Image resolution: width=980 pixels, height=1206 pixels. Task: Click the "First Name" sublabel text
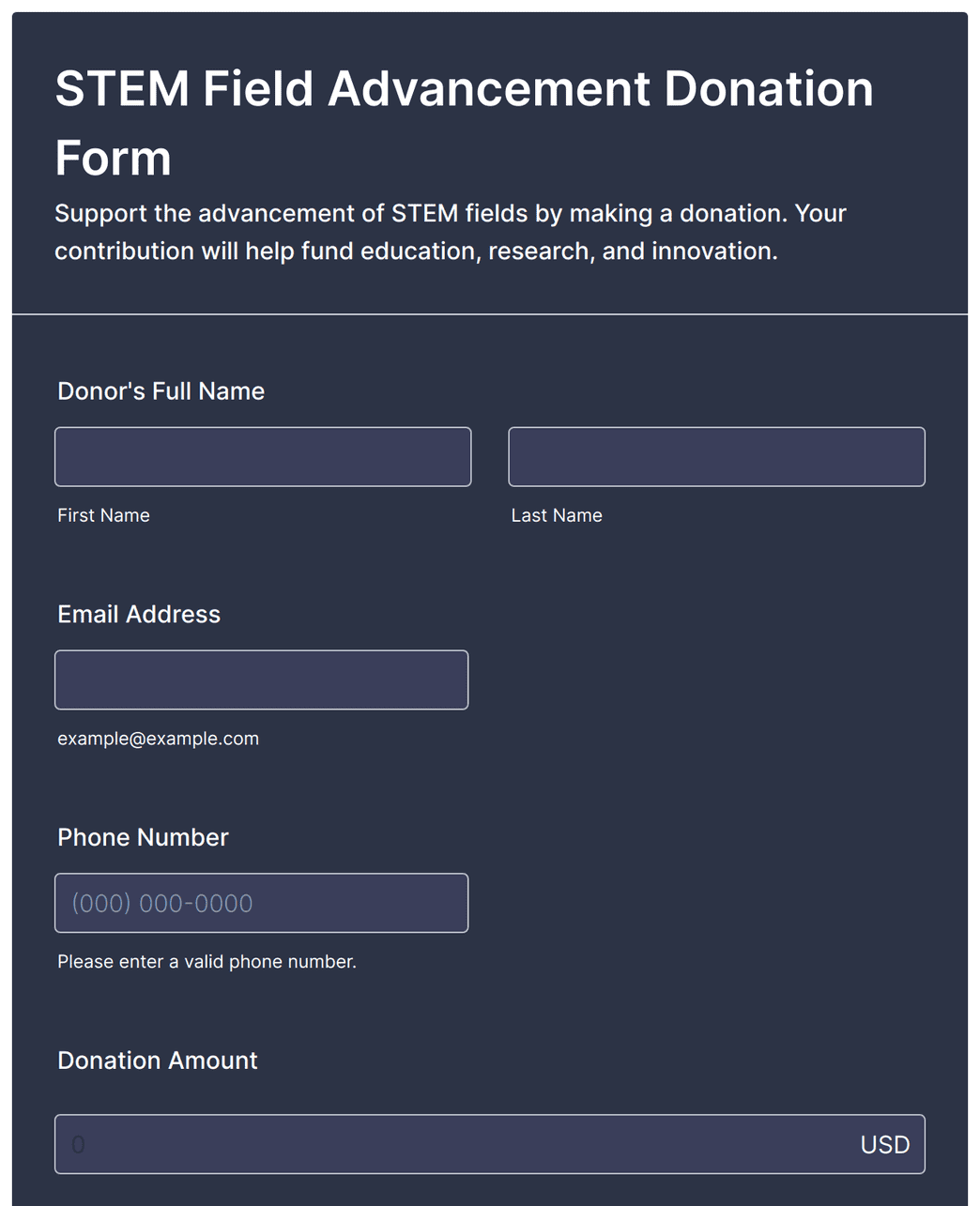(x=103, y=515)
